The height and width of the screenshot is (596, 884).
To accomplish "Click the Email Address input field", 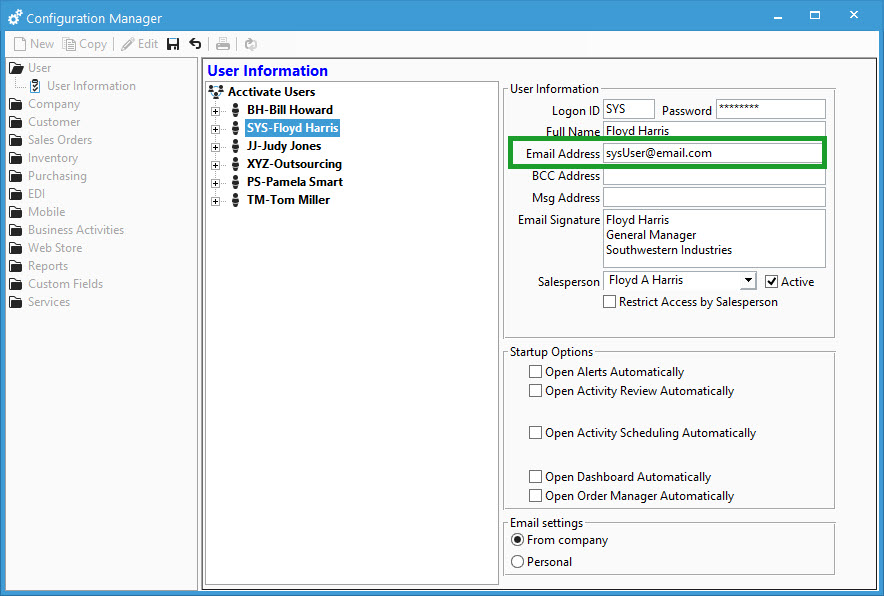I will [713, 153].
